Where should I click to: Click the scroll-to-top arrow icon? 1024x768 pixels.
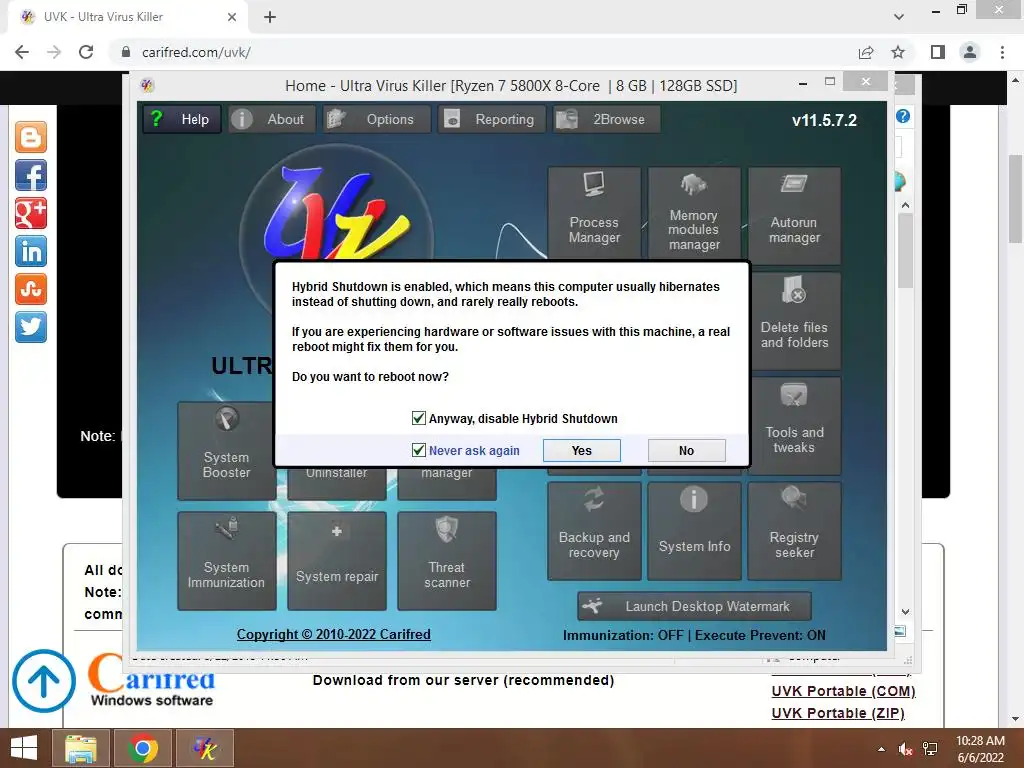coord(44,680)
